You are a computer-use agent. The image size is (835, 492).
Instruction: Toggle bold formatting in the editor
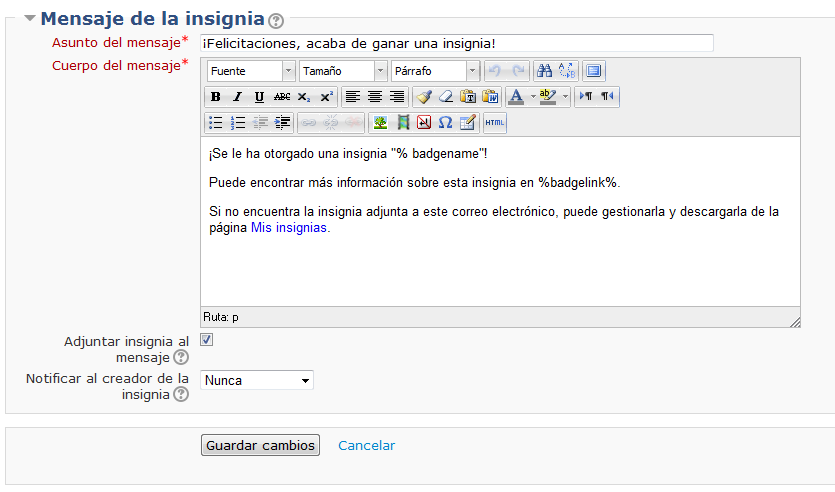tap(215, 97)
